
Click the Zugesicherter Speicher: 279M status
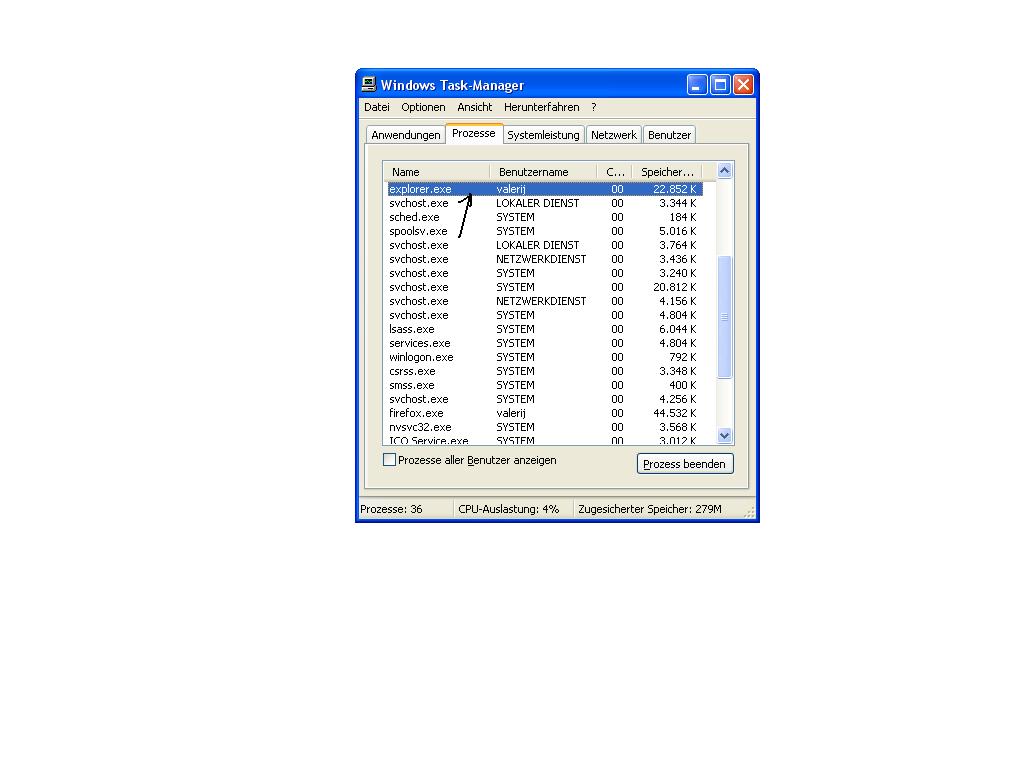660,509
